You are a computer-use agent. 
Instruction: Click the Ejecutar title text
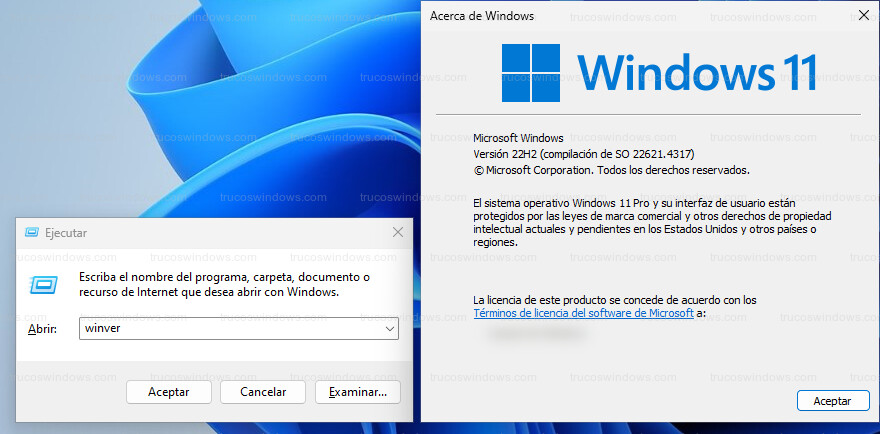[x=66, y=233]
